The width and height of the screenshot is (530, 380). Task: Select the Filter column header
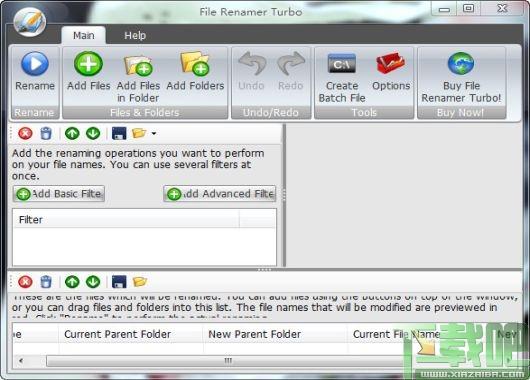(126, 220)
